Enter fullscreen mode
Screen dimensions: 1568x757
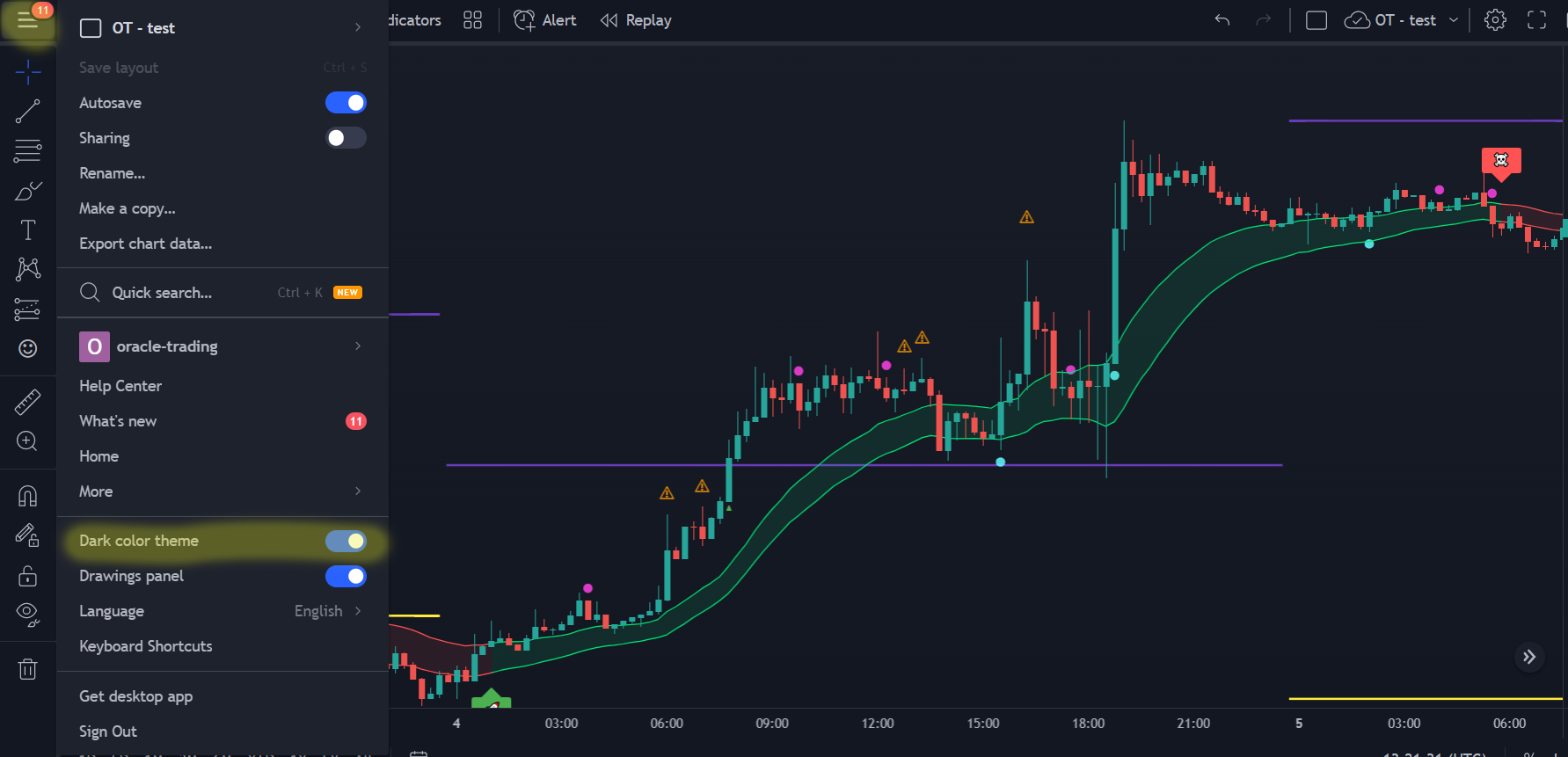pyautogui.click(x=1536, y=20)
